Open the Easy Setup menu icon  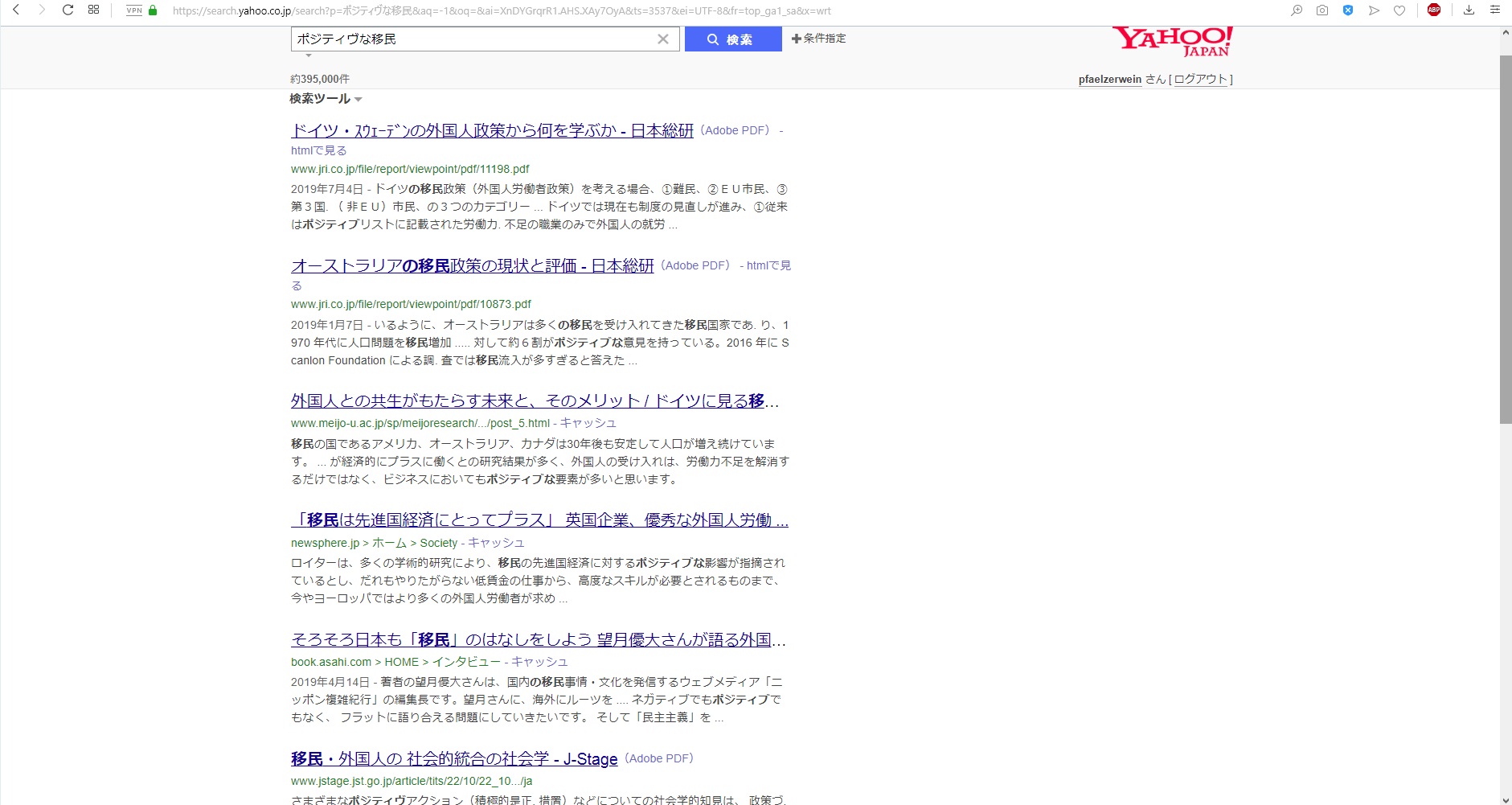[x=1495, y=10]
